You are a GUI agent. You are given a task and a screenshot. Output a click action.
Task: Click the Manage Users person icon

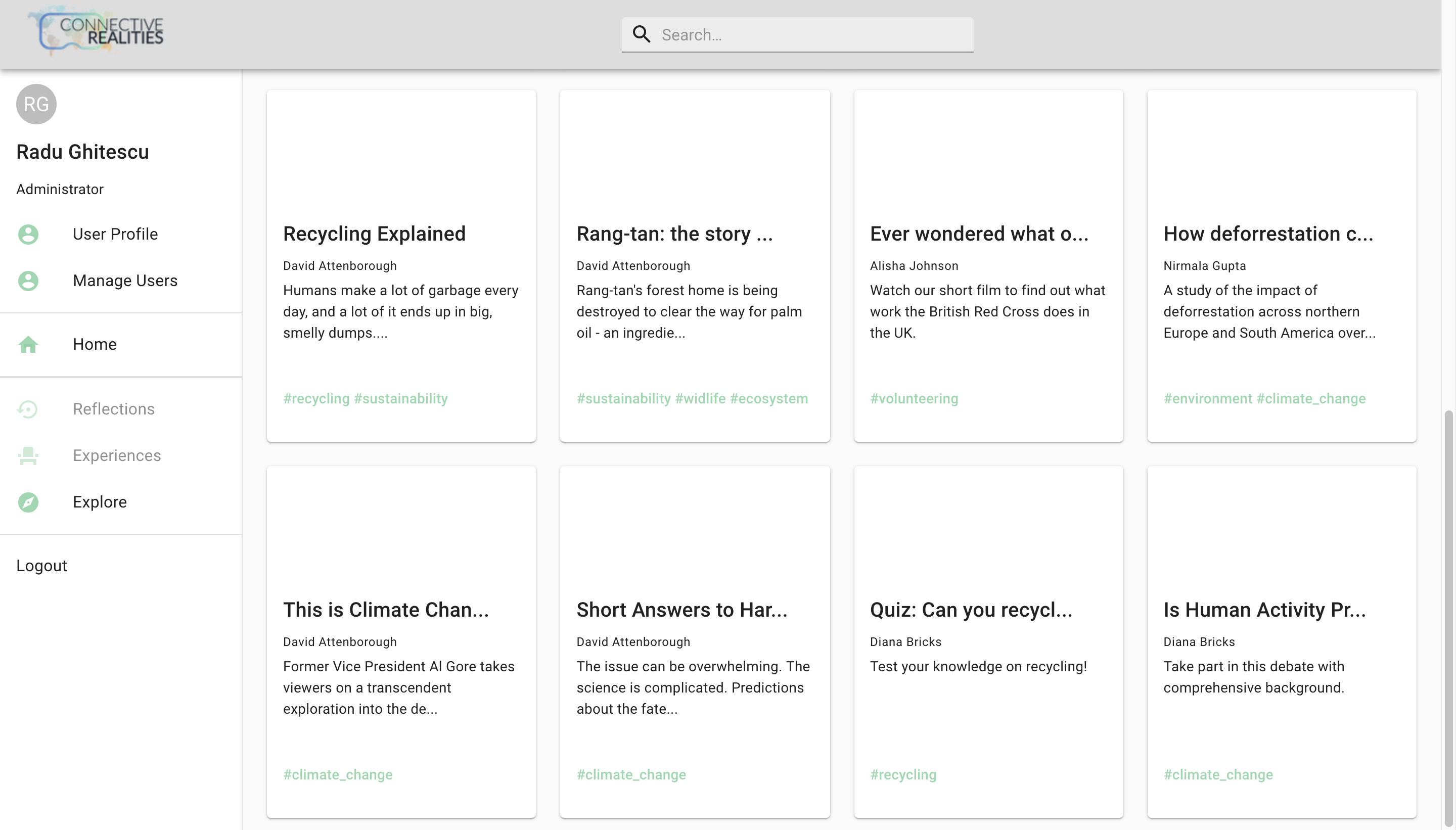28,281
